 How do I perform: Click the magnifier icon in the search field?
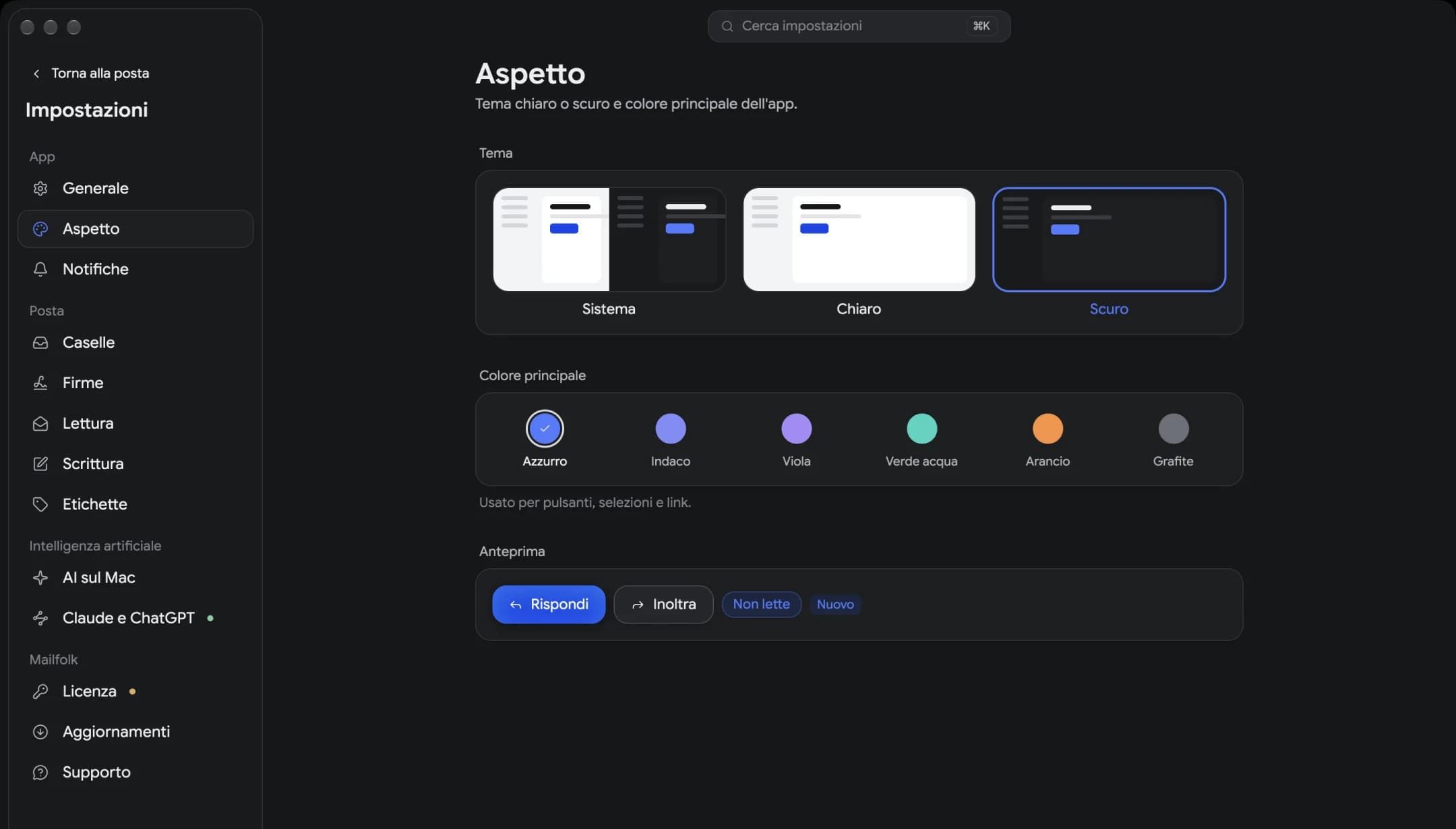click(727, 26)
